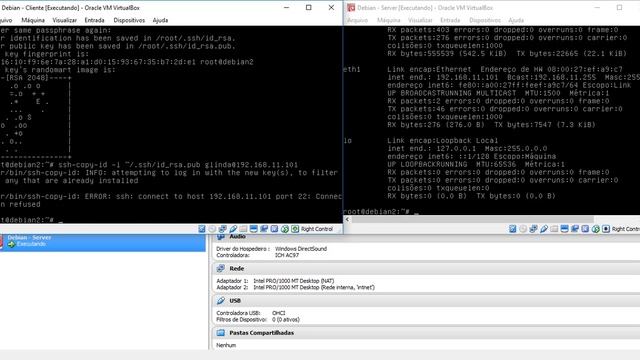This screenshot has height=360, width=640.
Task: Open the USB section header link
Action: pyautogui.click(x=235, y=301)
